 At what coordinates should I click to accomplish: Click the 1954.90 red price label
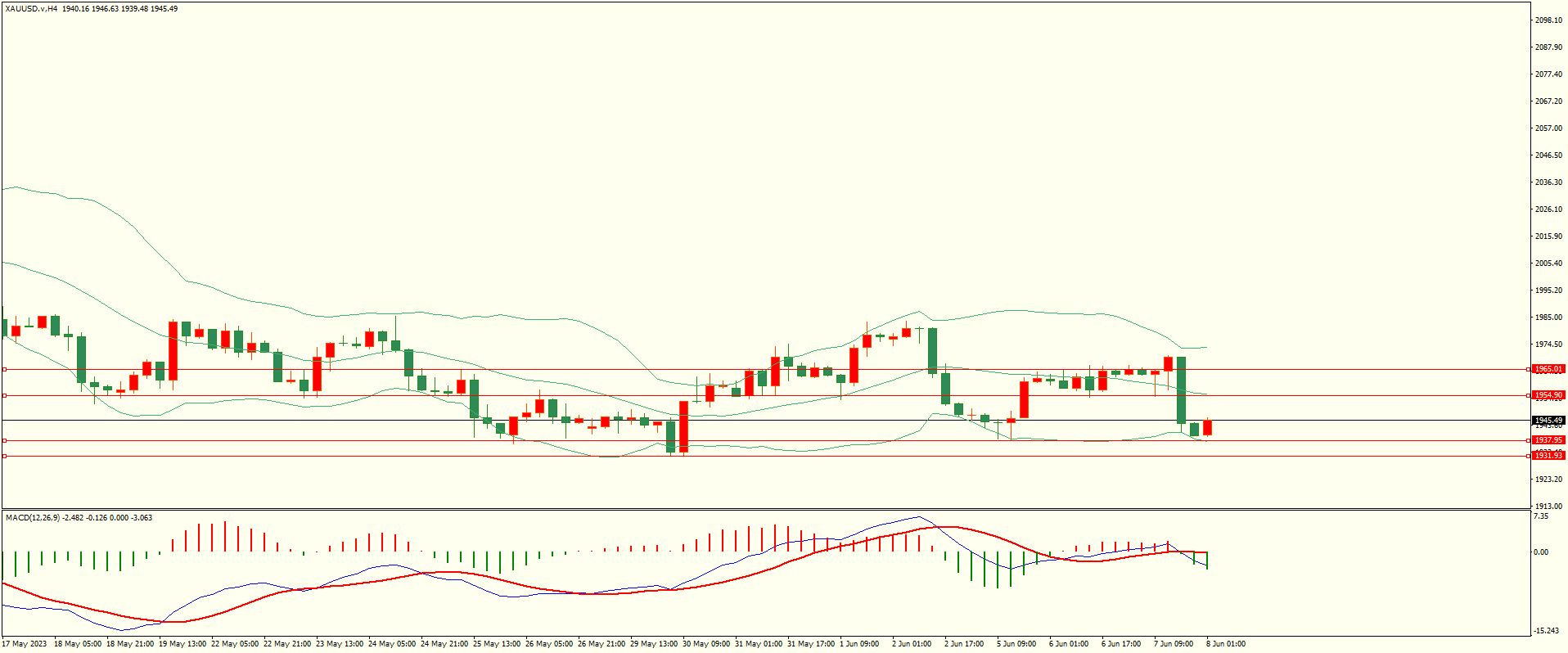(1548, 395)
